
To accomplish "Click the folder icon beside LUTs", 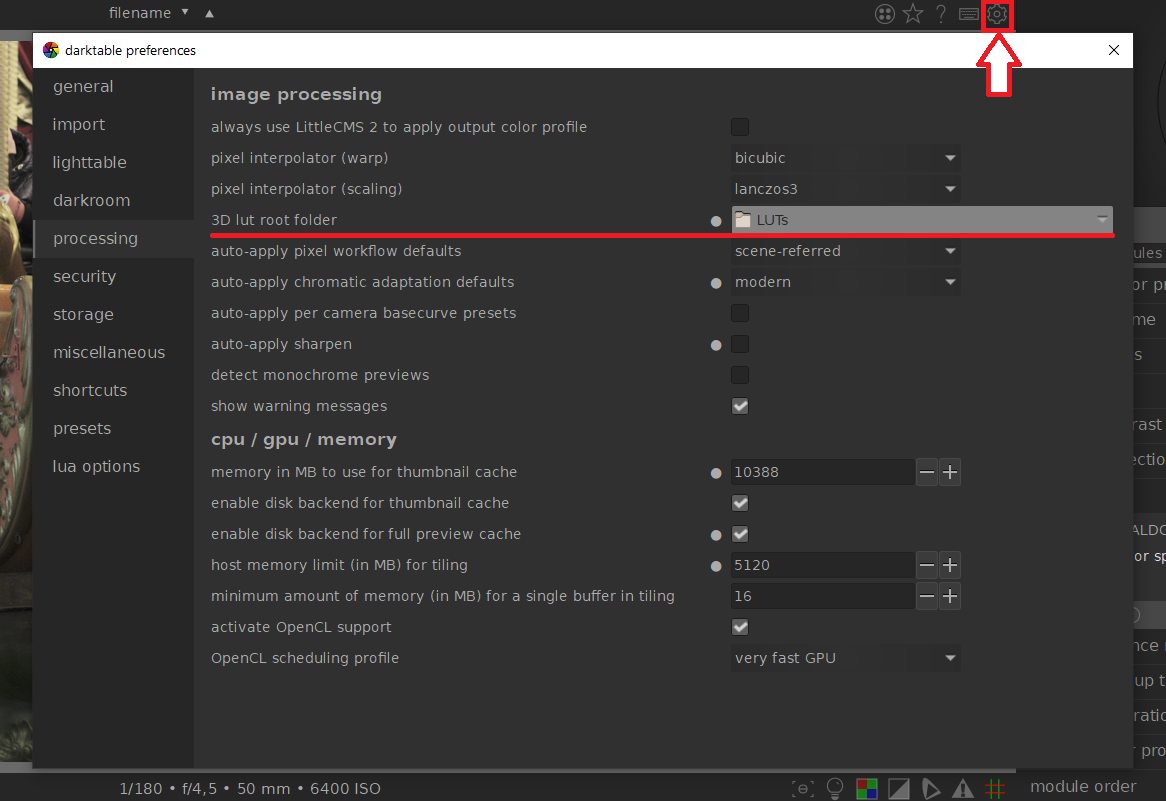I will click(x=743, y=219).
